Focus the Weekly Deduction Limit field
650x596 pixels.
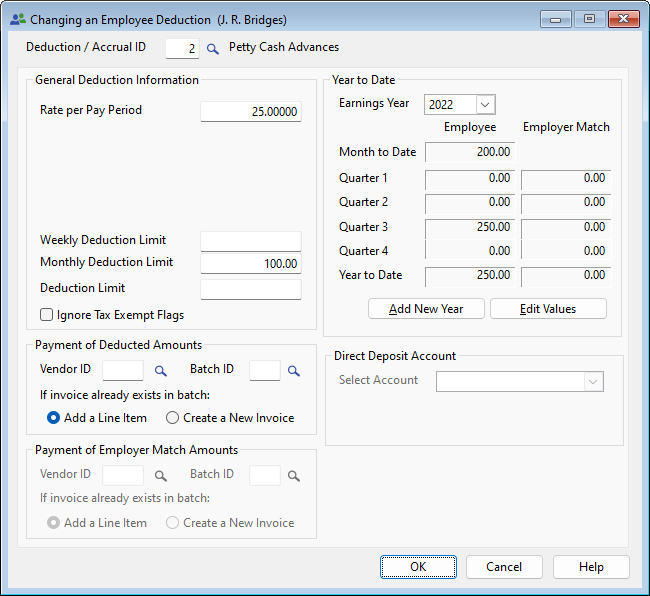[250, 241]
